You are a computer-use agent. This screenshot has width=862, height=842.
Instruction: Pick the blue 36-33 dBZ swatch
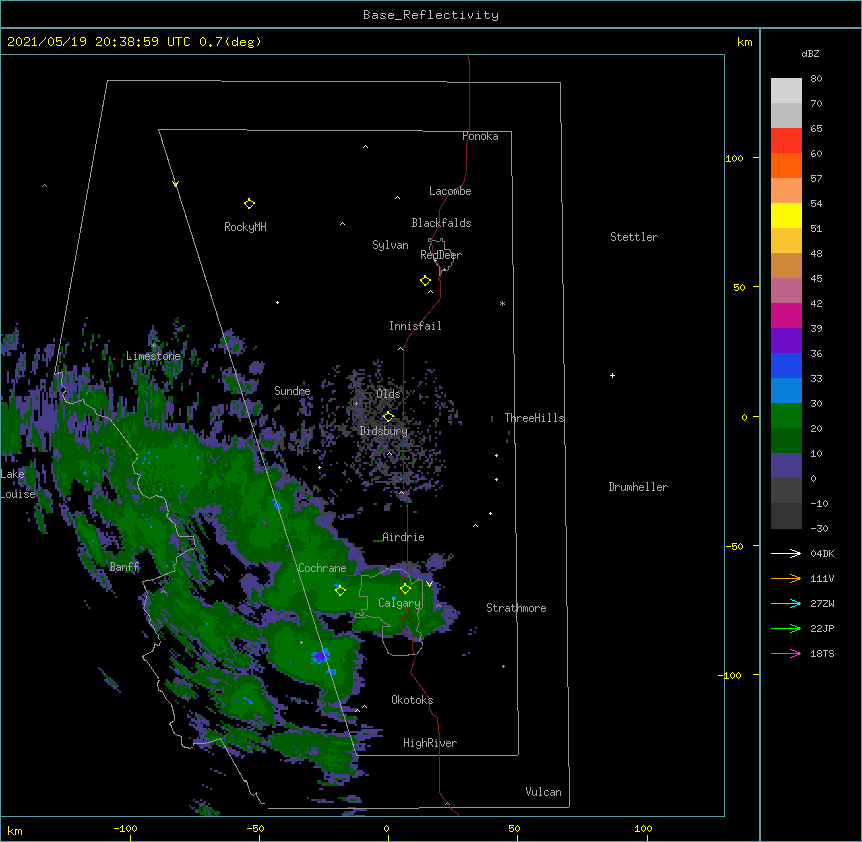point(786,365)
